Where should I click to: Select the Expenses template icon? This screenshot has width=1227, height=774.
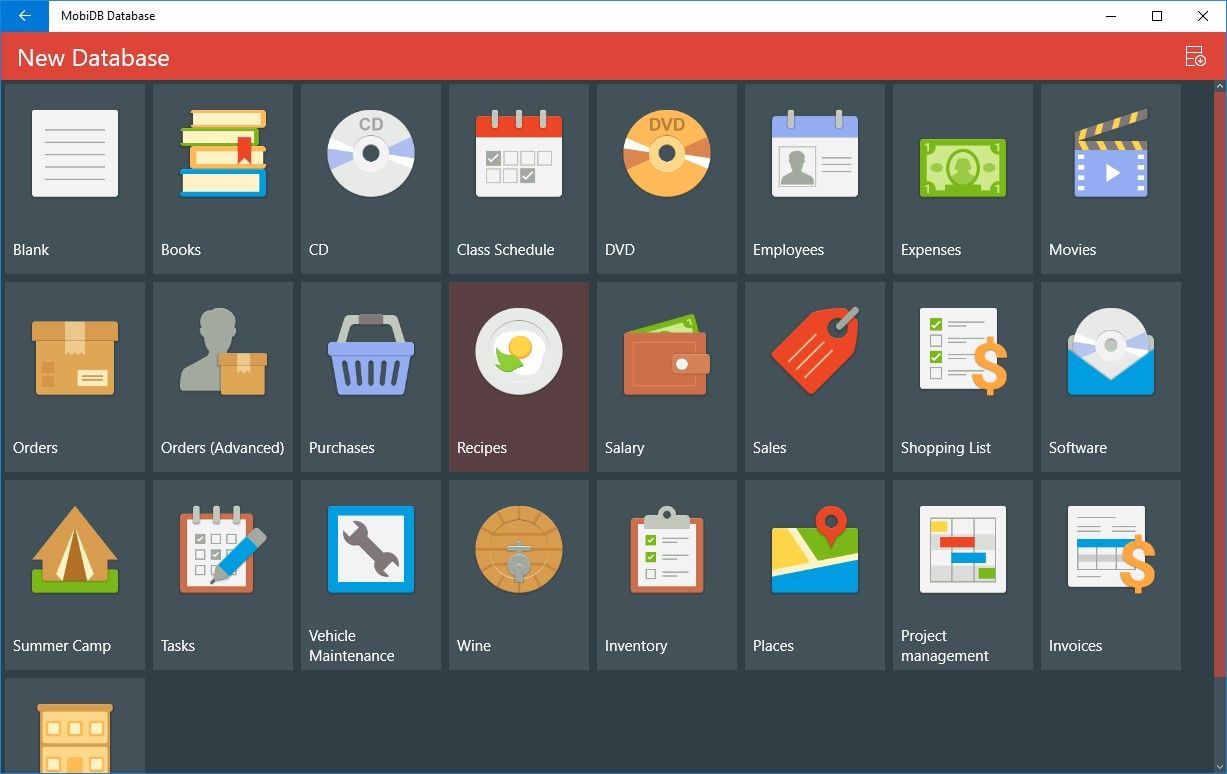pyautogui.click(x=962, y=178)
